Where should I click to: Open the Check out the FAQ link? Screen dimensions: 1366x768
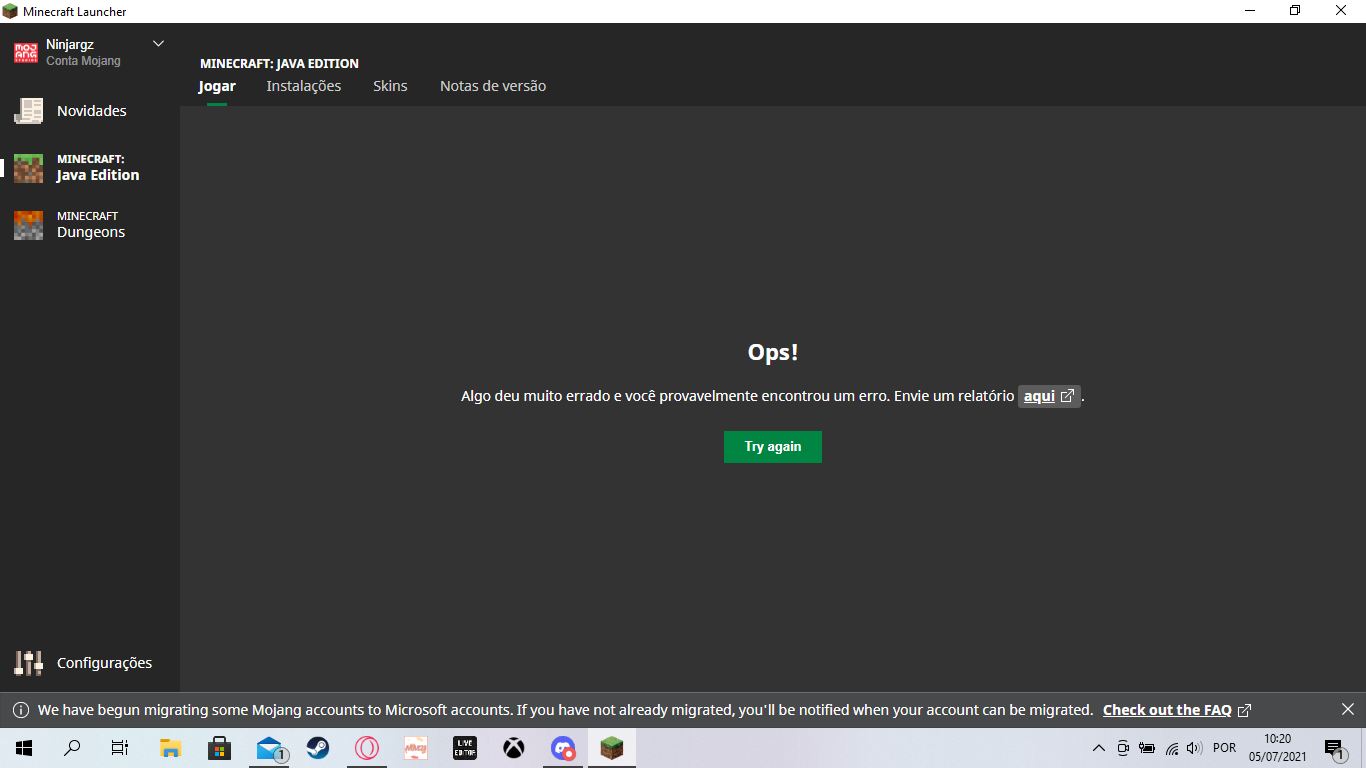click(x=1177, y=710)
